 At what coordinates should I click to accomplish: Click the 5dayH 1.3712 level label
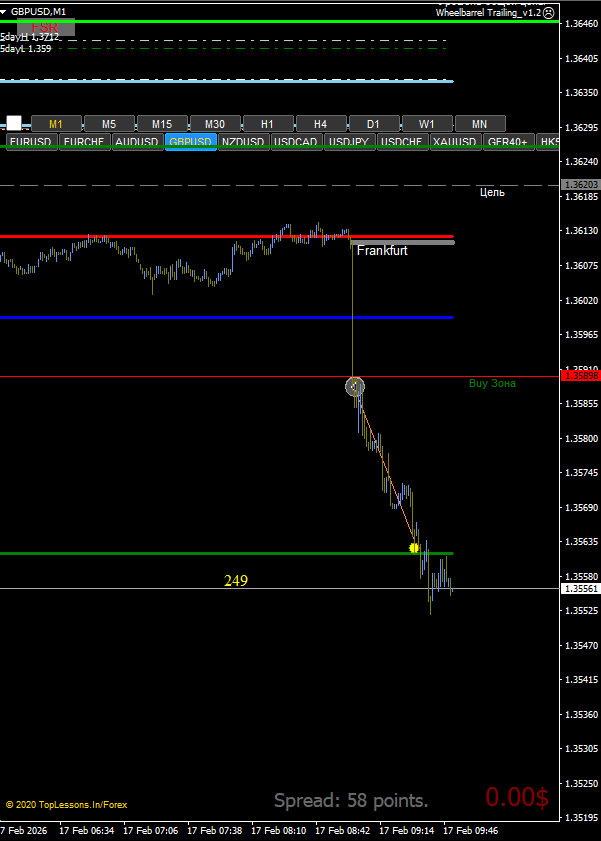tap(29, 37)
